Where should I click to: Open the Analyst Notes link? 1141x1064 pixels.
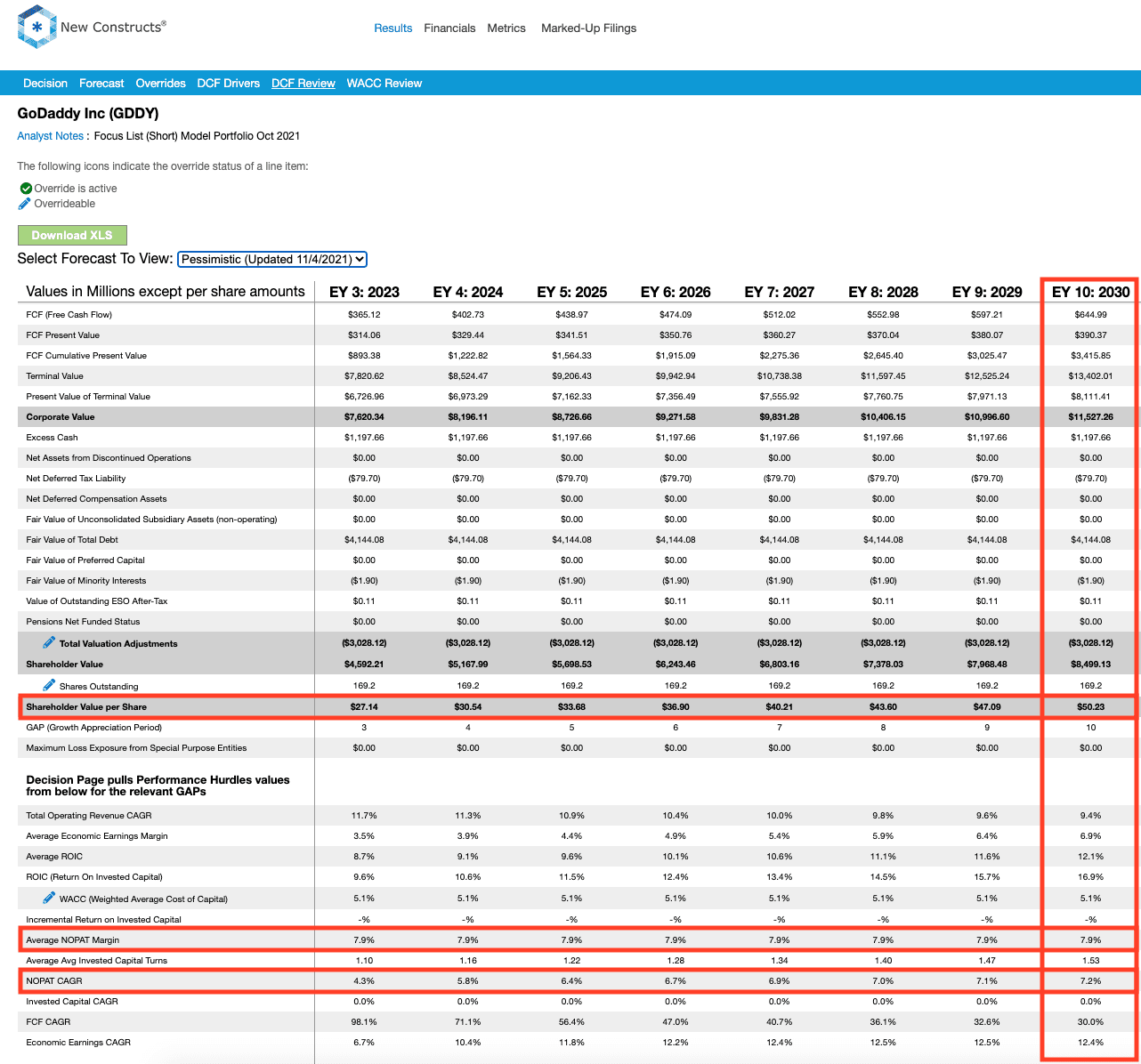50,136
